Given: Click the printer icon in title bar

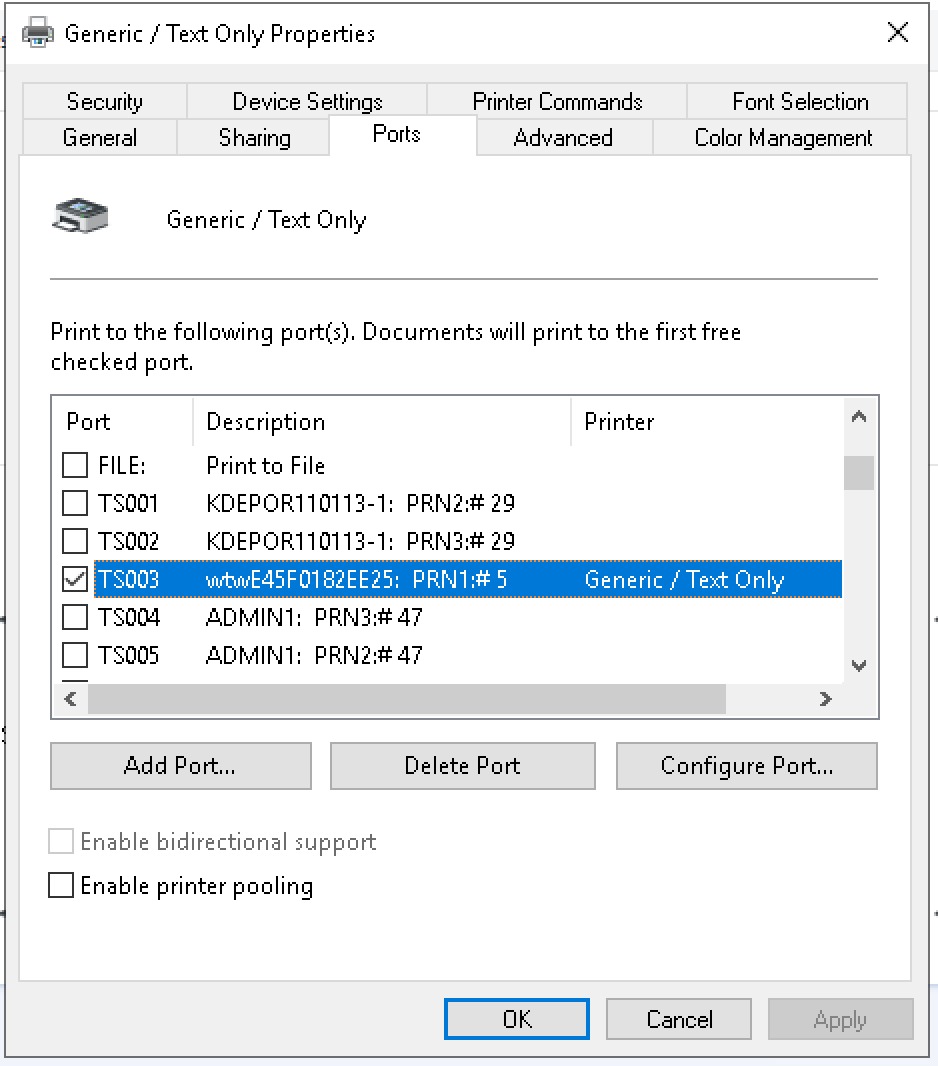Looking at the screenshot, I should (37, 34).
